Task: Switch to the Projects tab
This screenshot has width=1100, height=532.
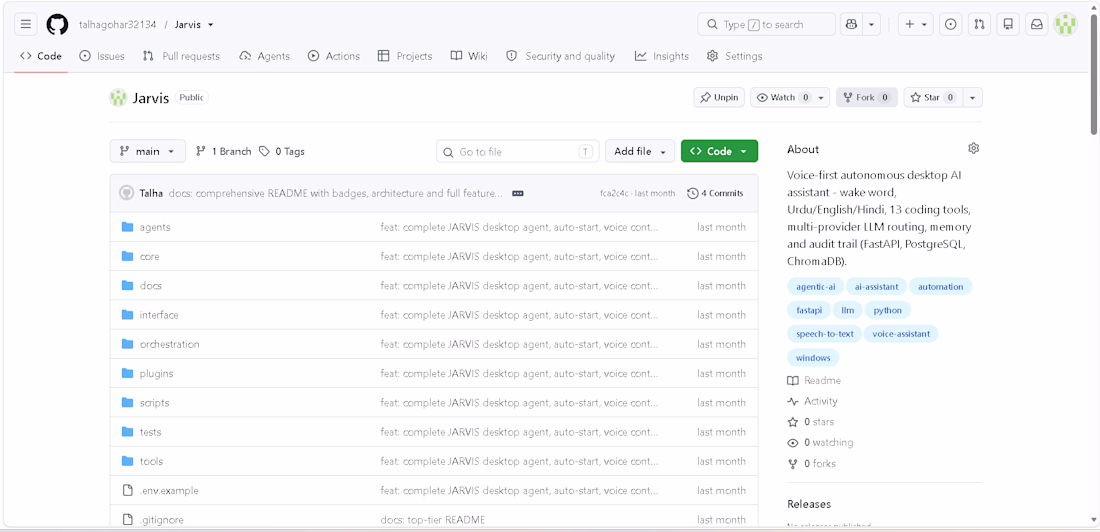Action: pyautogui.click(x=405, y=56)
